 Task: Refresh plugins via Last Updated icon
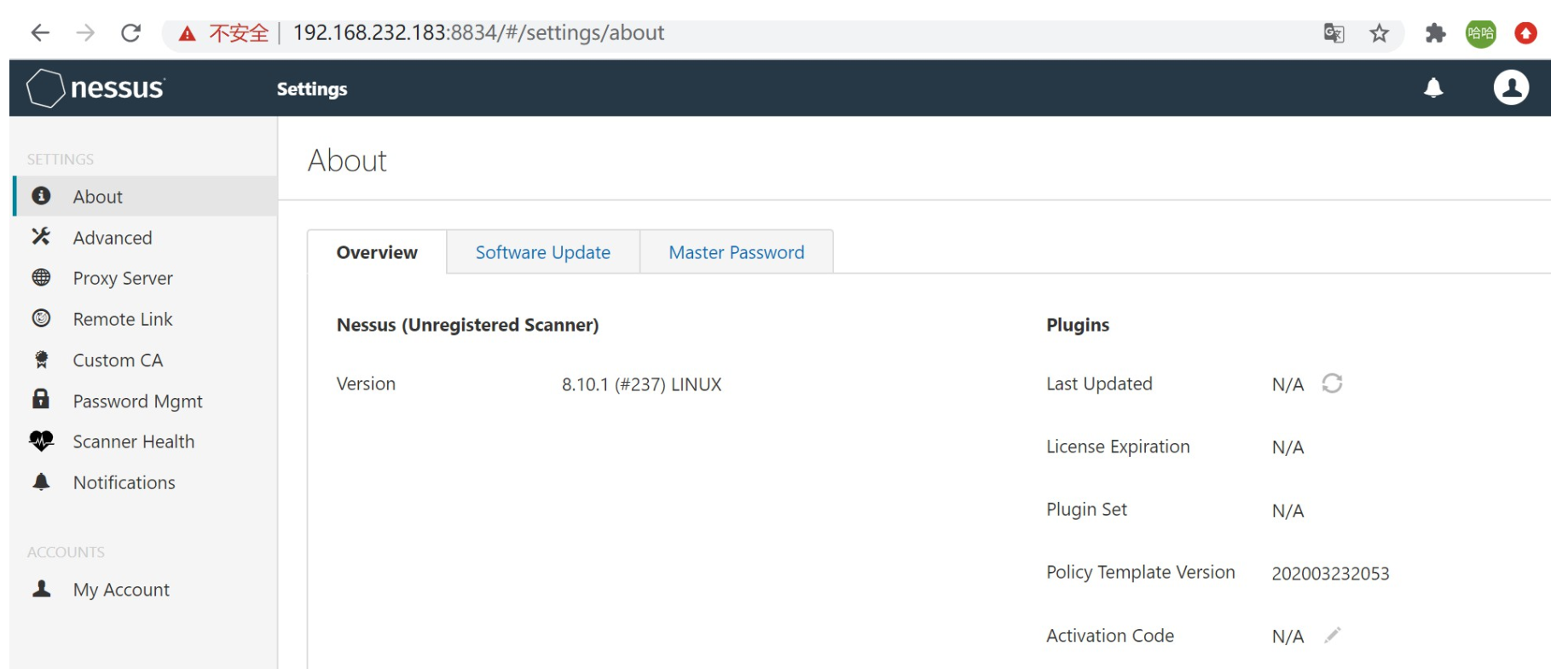point(1332,384)
